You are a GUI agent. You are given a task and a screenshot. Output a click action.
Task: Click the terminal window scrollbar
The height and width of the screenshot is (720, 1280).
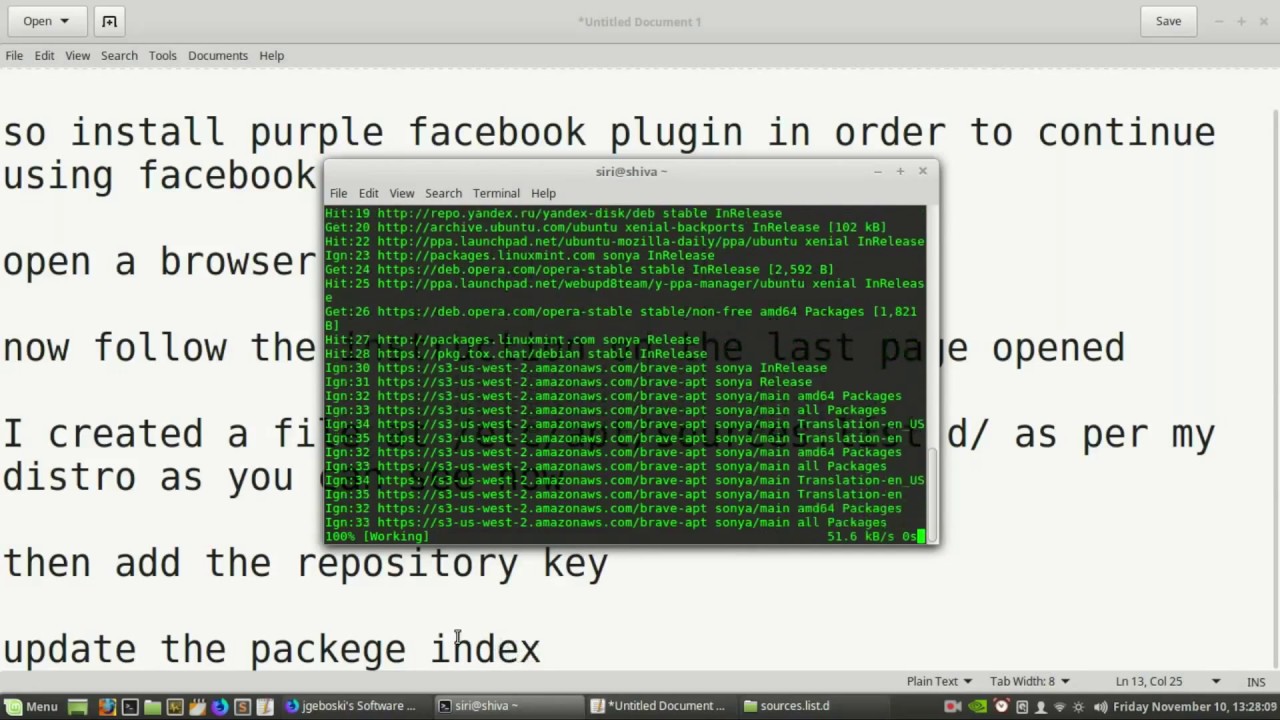pos(932,495)
